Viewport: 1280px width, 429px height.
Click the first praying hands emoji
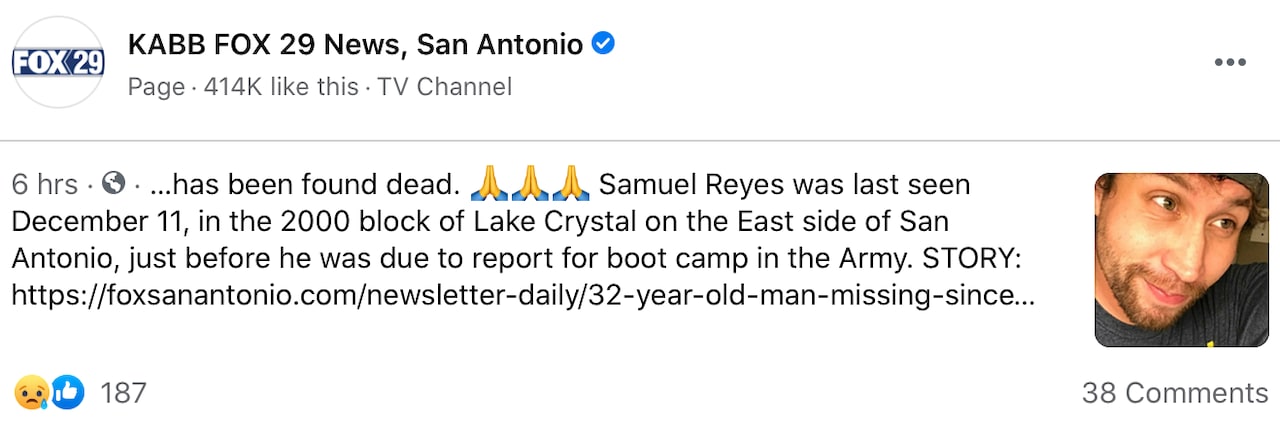click(489, 184)
